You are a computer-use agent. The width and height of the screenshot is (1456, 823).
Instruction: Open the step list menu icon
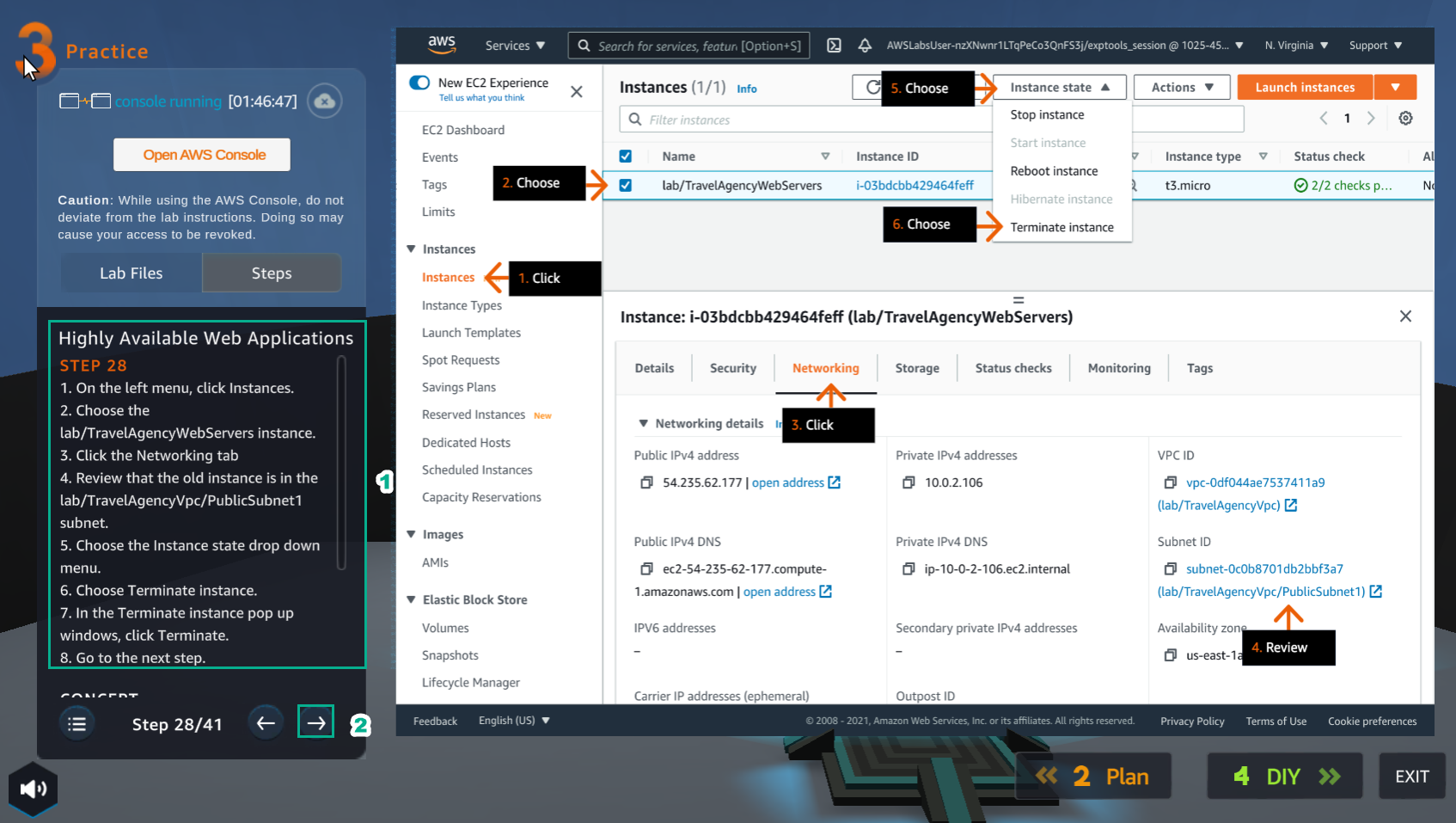(x=76, y=724)
